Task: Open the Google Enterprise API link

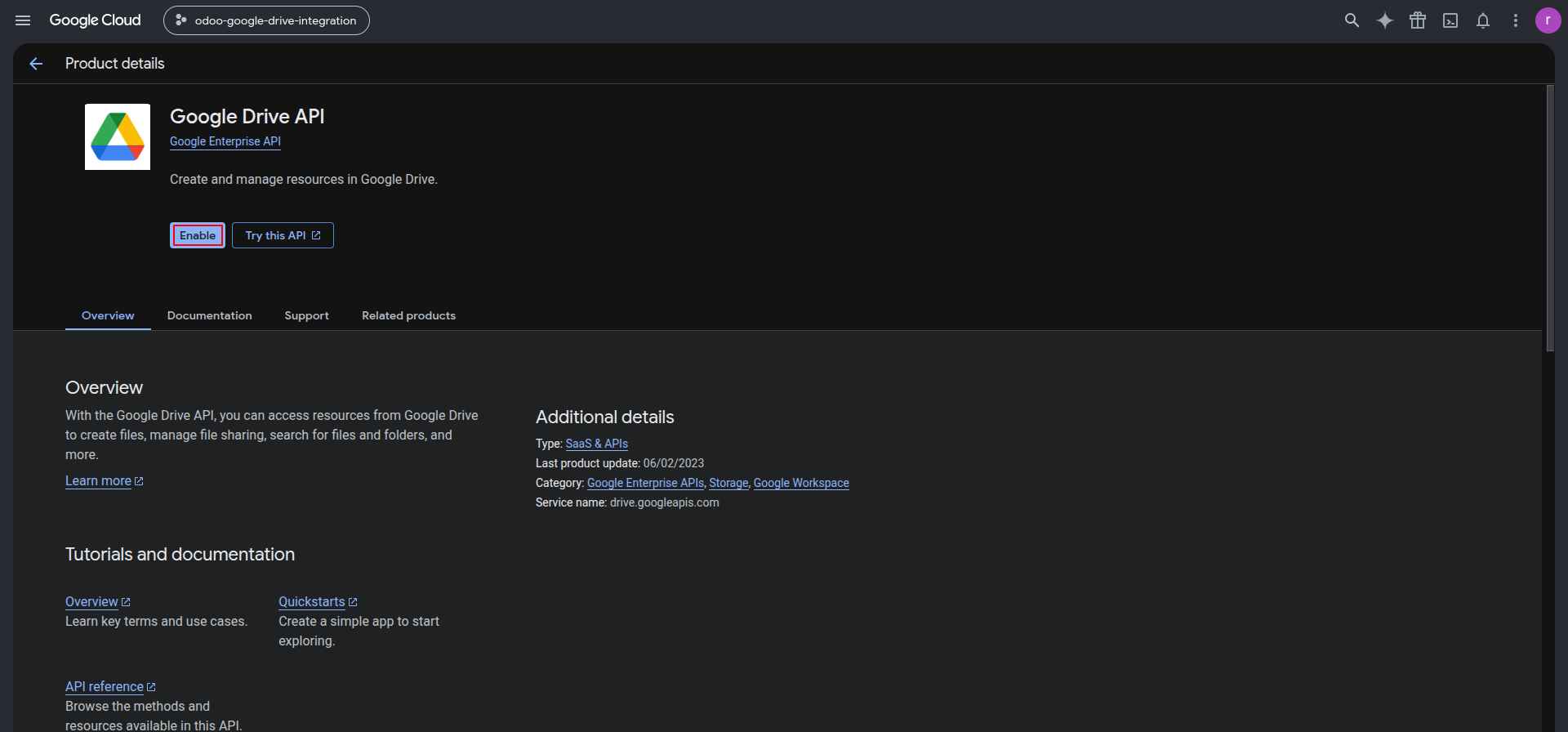Action: (225, 141)
